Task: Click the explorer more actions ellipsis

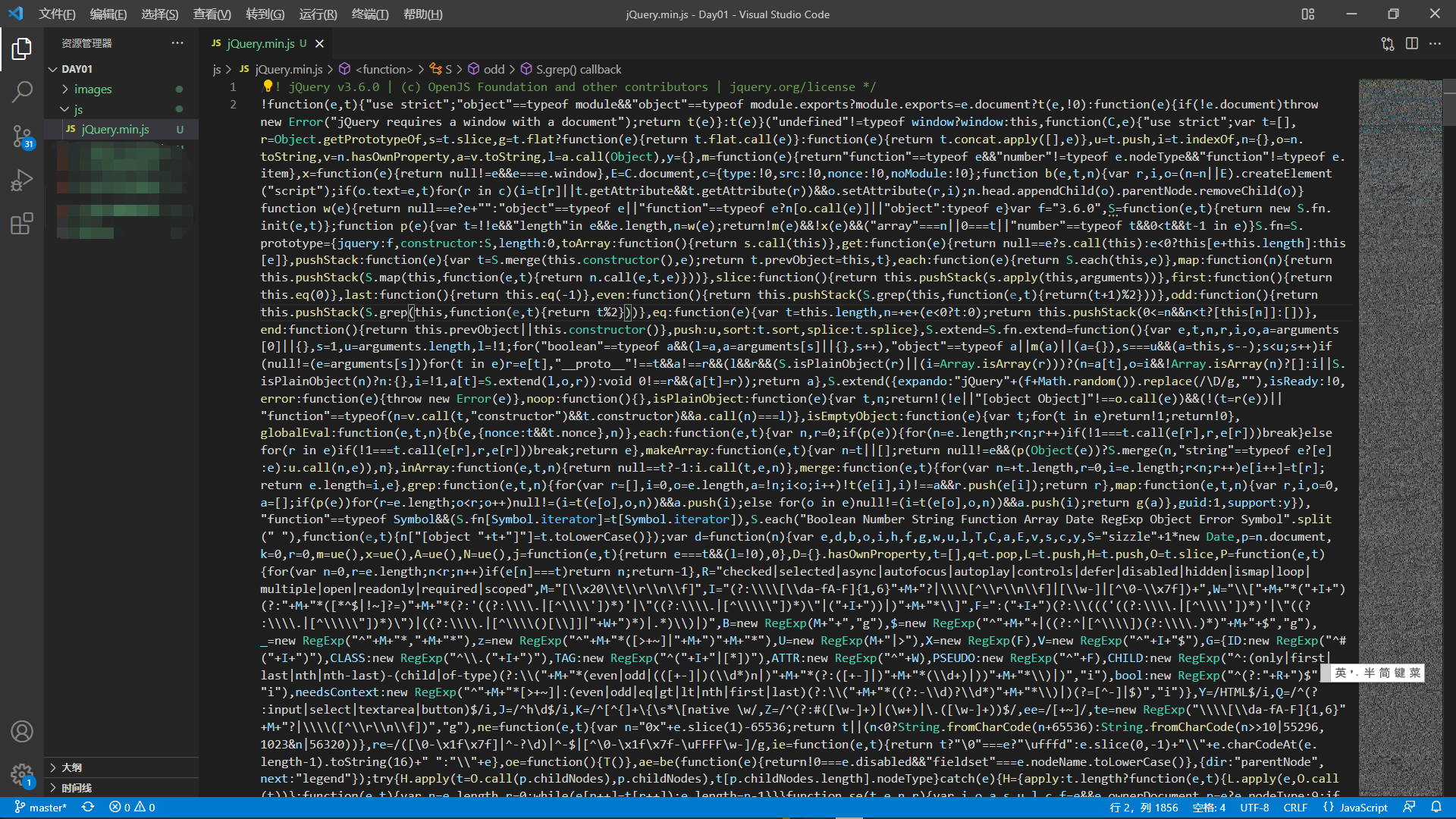Action: [177, 43]
